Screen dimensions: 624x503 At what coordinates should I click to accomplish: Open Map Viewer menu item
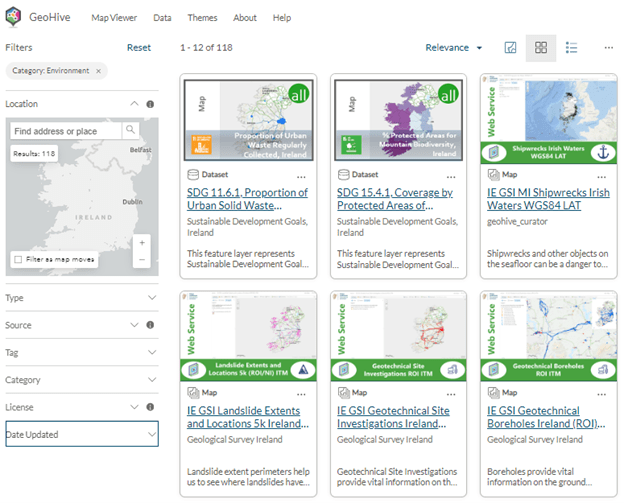pyautogui.click(x=114, y=18)
